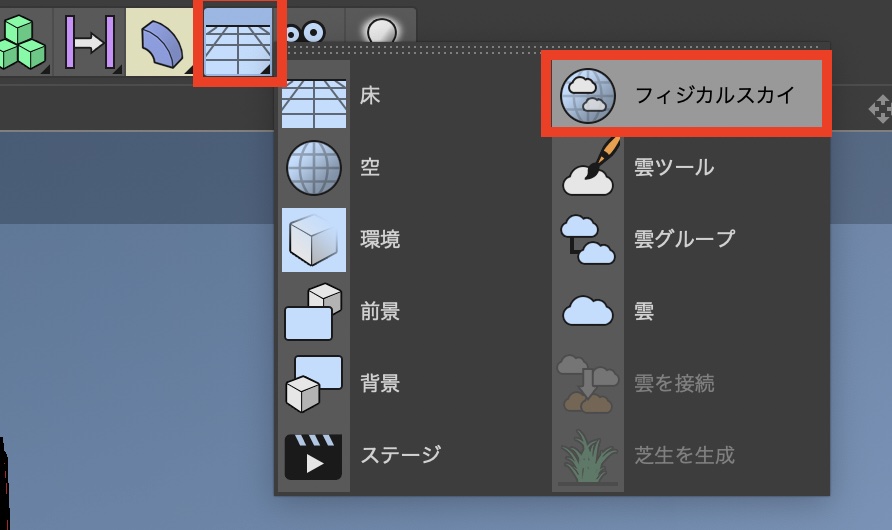
Task: Create a 雲グループ cloud group
Action: click(x=684, y=240)
